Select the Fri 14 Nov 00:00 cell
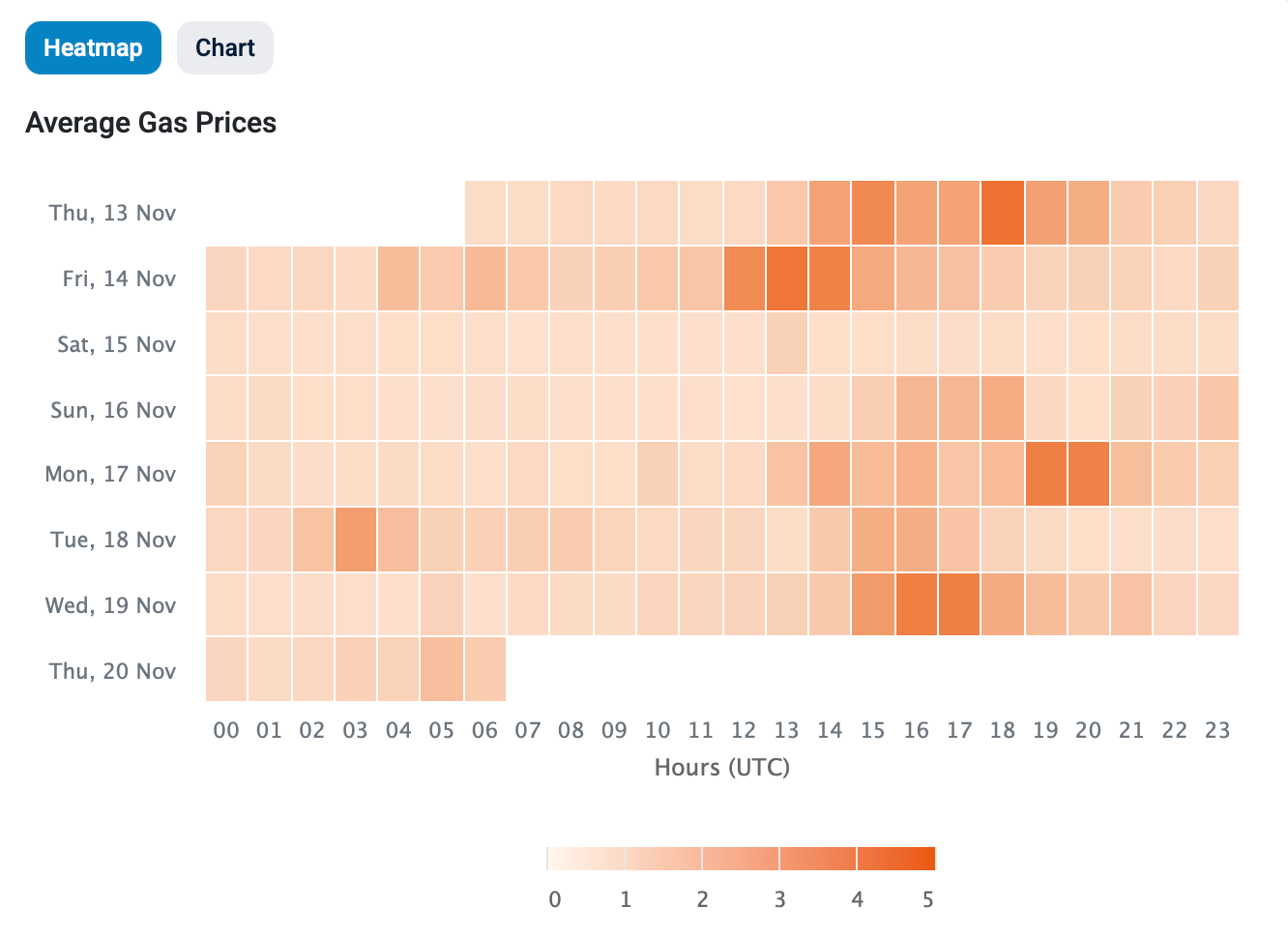 click(x=226, y=278)
